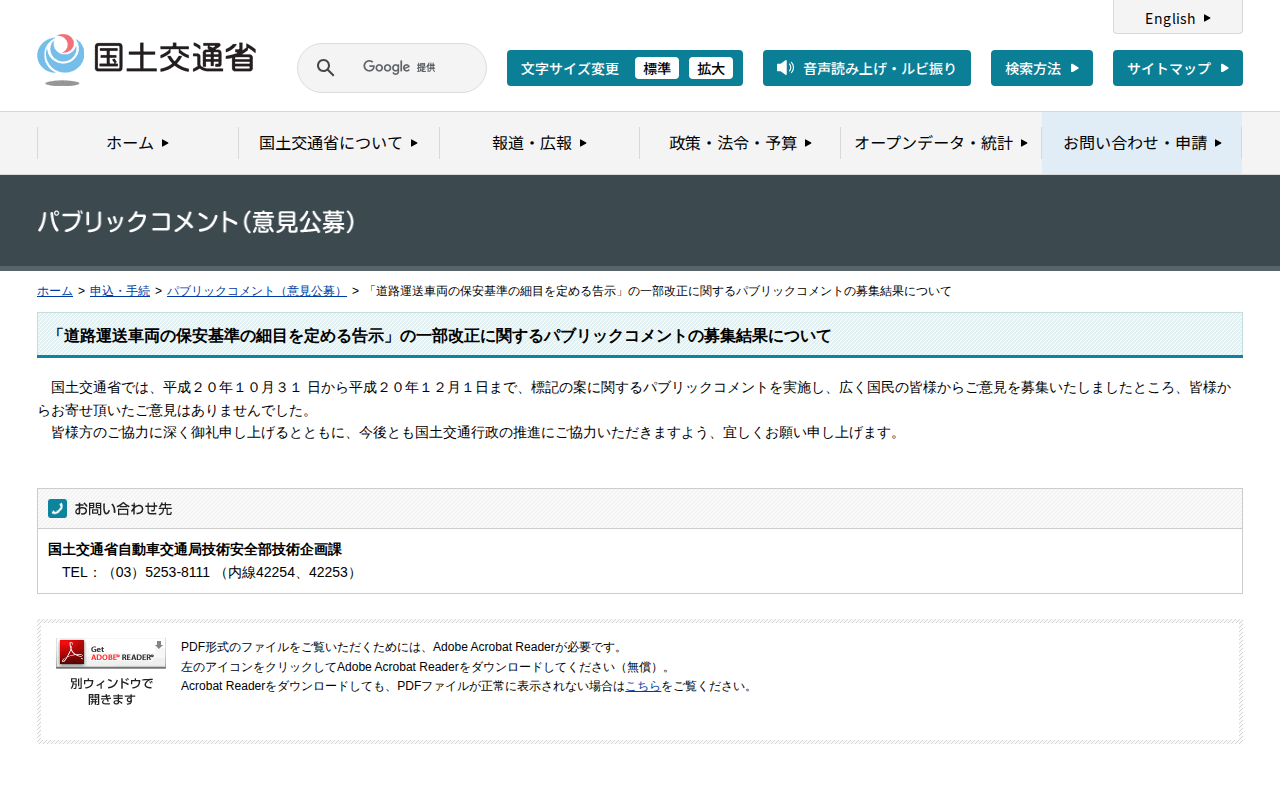This screenshot has width=1280, height=800.
Task: Expand the 政策・法令・予算 navigation menu
Action: coord(738,143)
